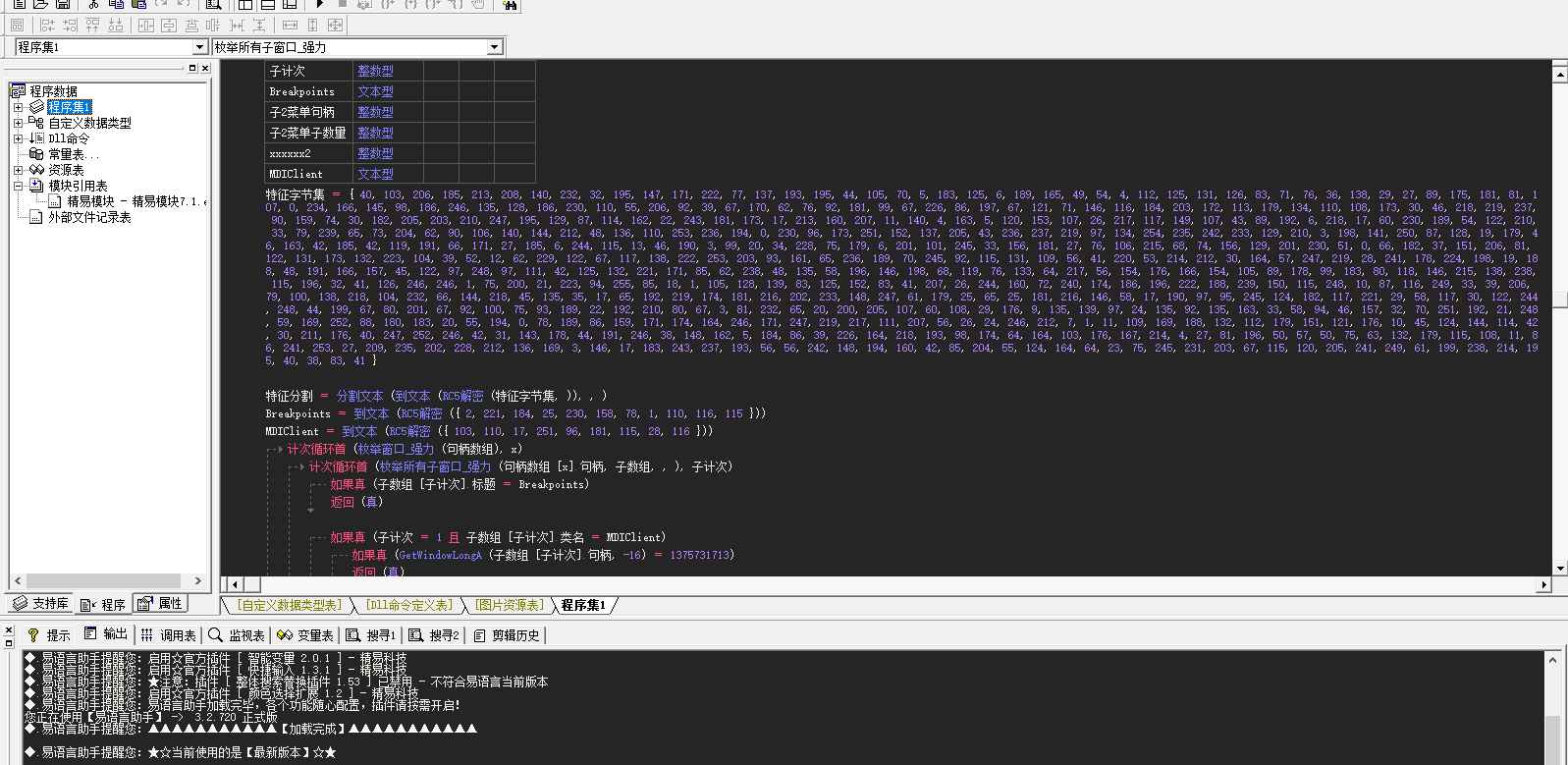The height and width of the screenshot is (765, 1568).
Task: Click the scissors Cut icon
Action: click(93, 5)
